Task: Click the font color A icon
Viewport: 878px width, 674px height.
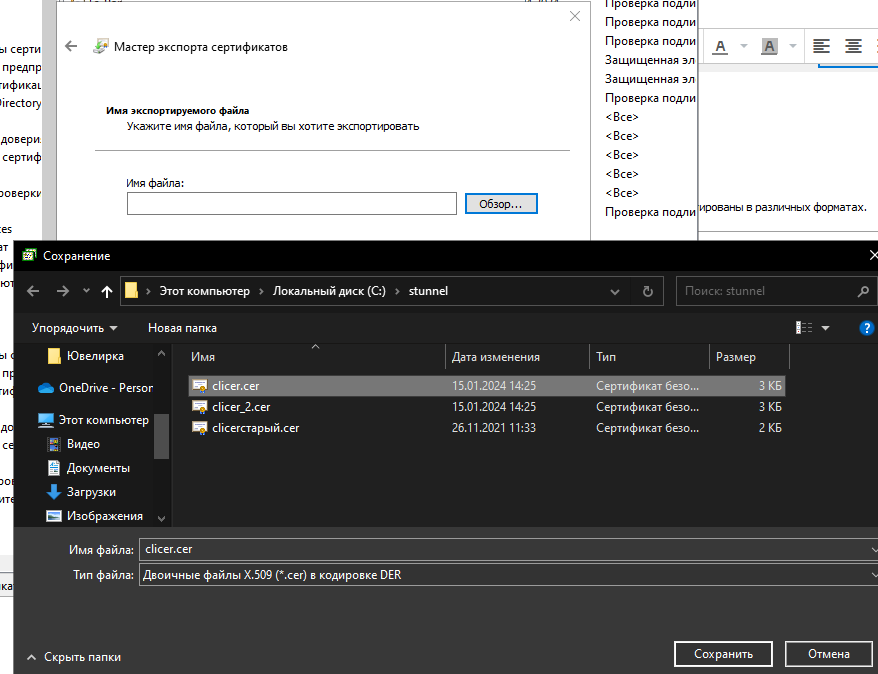Action: tap(721, 46)
